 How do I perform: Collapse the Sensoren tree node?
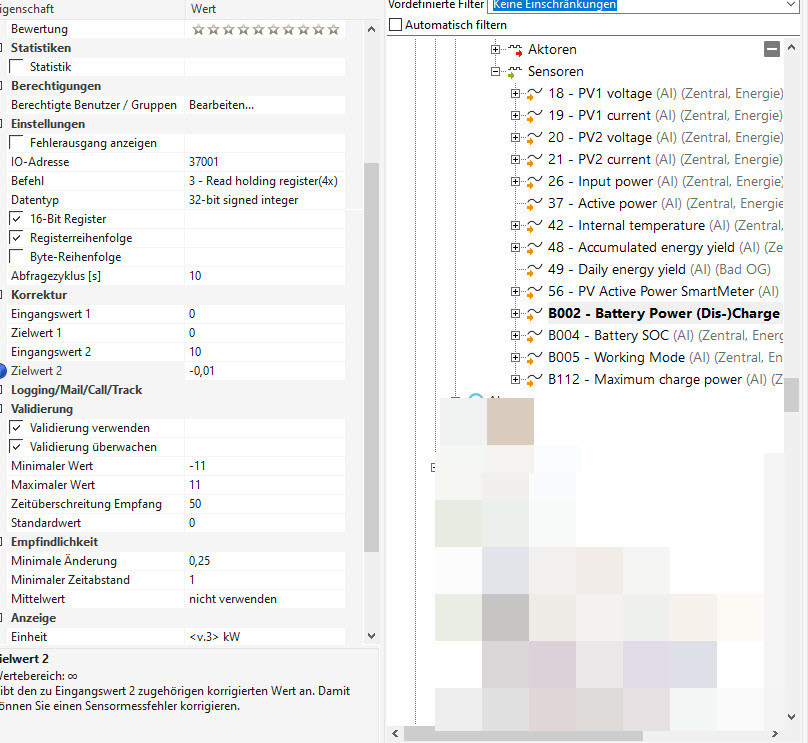click(x=495, y=72)
